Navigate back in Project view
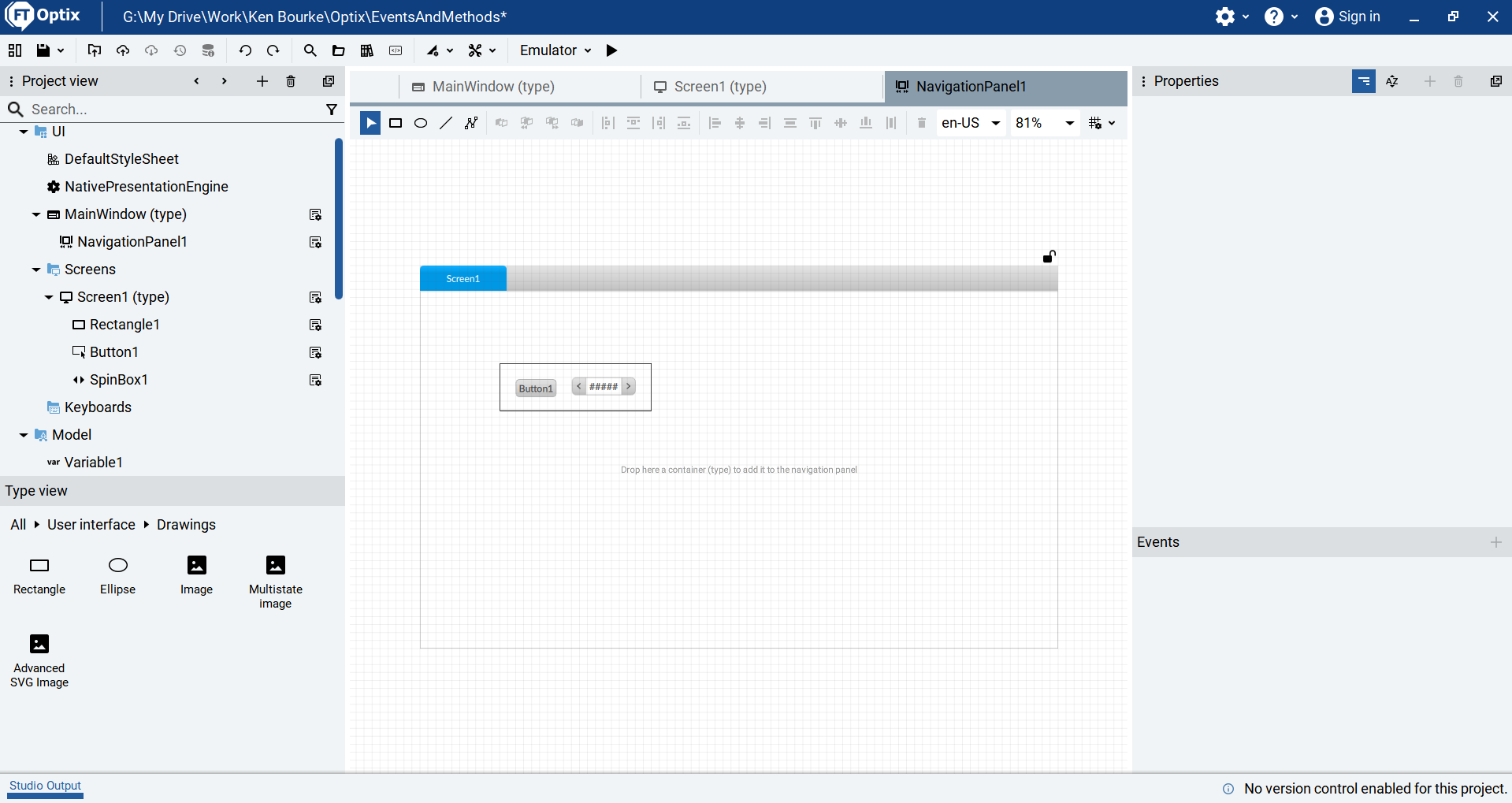 tap(196, 81)
